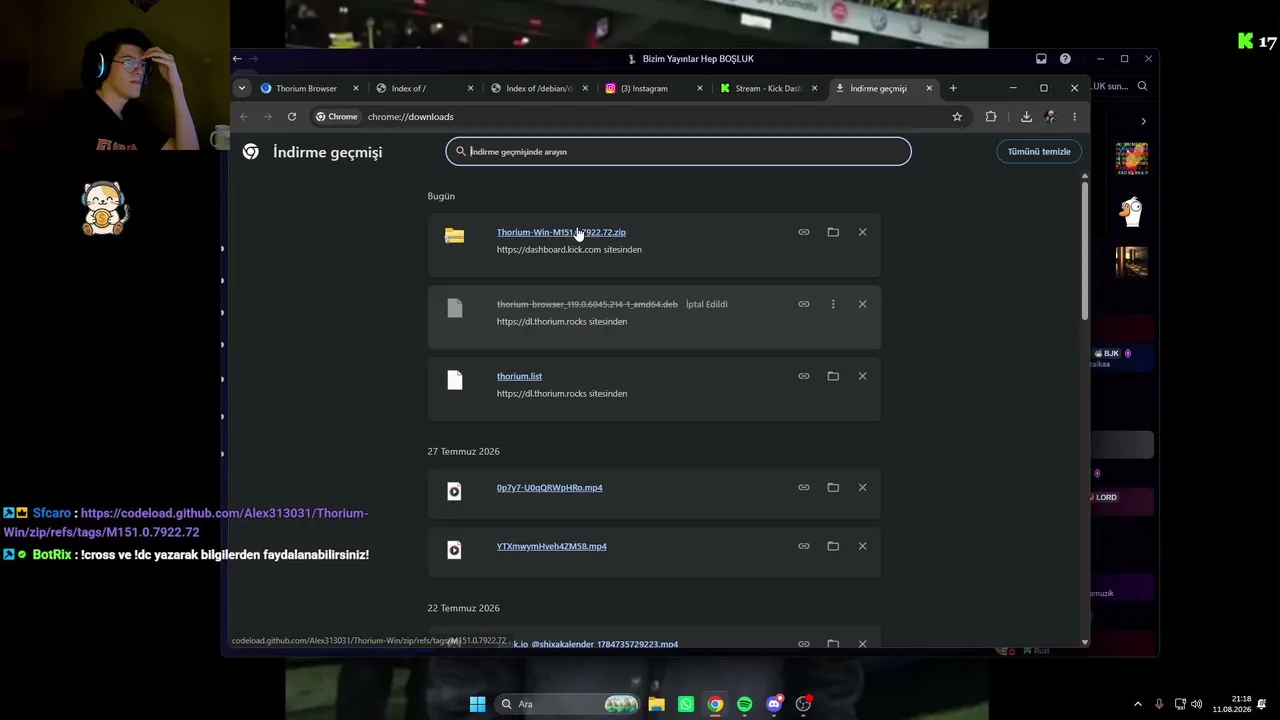Remove thorium.list from download history
1280x720 pixels.
(862, 376)
